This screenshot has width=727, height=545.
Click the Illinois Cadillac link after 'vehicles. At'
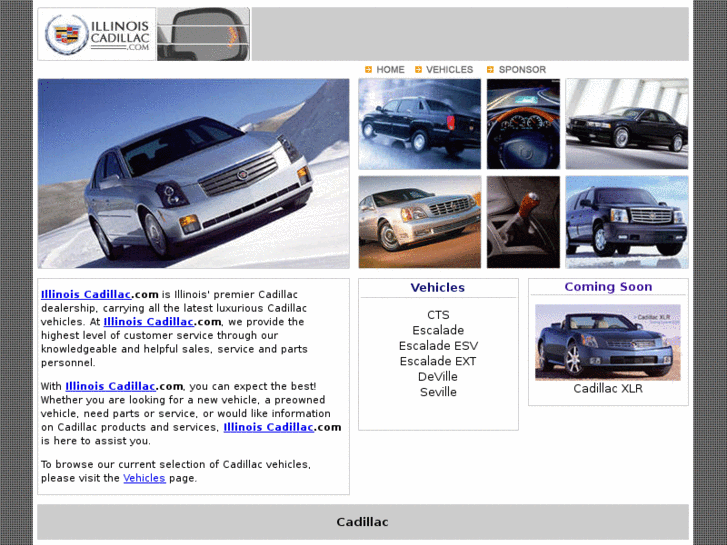click(148, 322)
